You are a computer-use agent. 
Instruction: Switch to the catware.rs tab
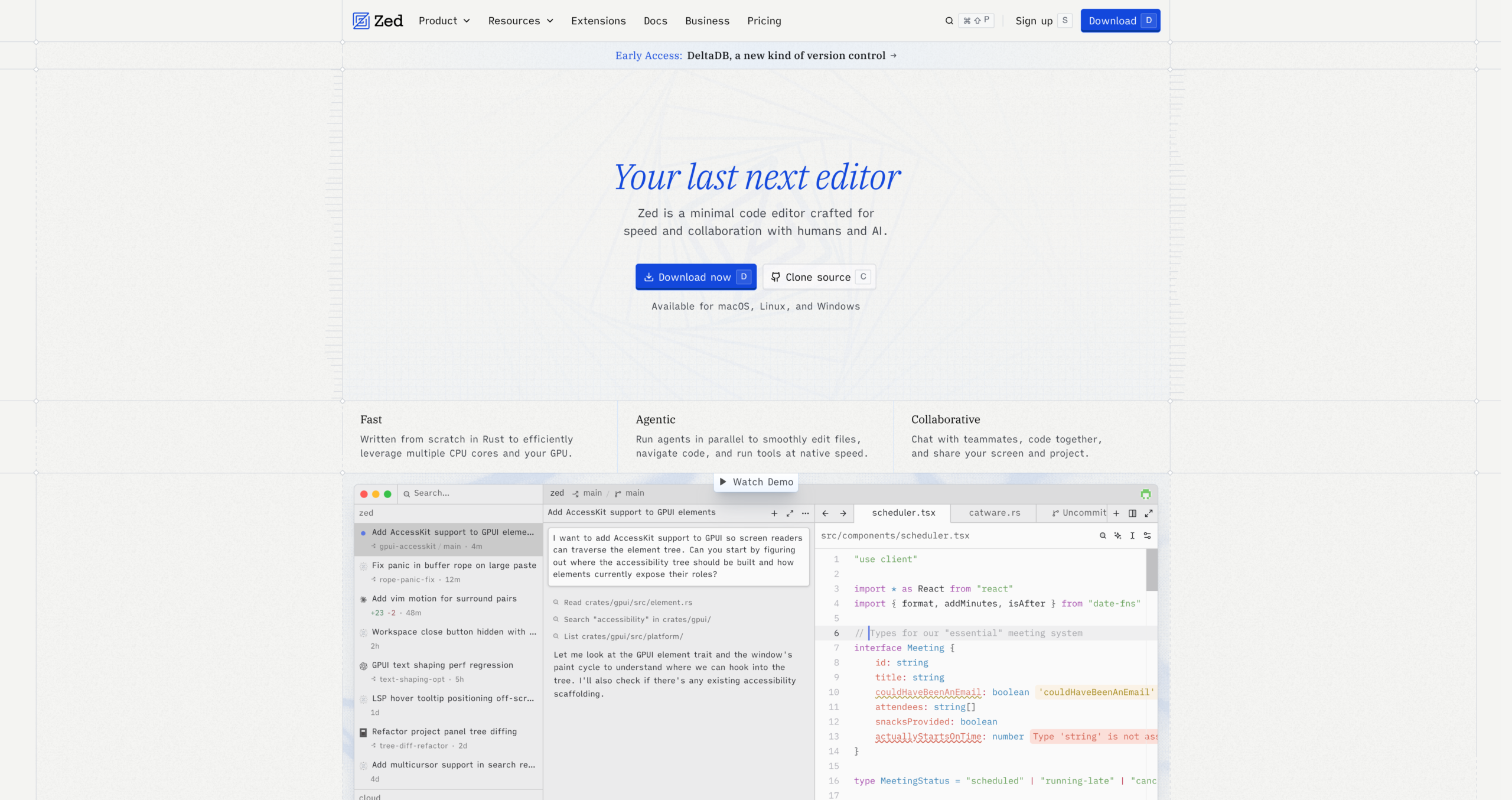point(994,513)
